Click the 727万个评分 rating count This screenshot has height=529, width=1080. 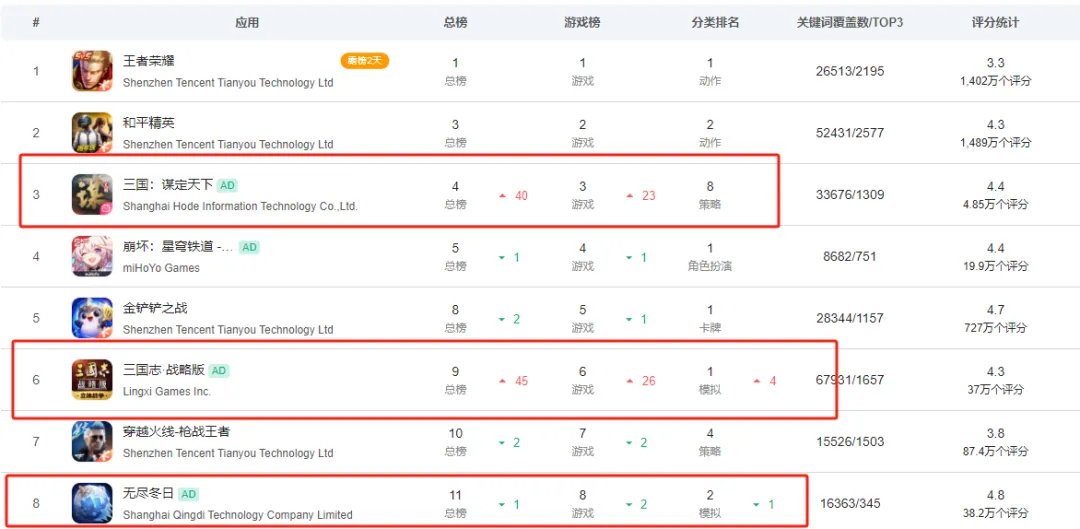point(995,328)
